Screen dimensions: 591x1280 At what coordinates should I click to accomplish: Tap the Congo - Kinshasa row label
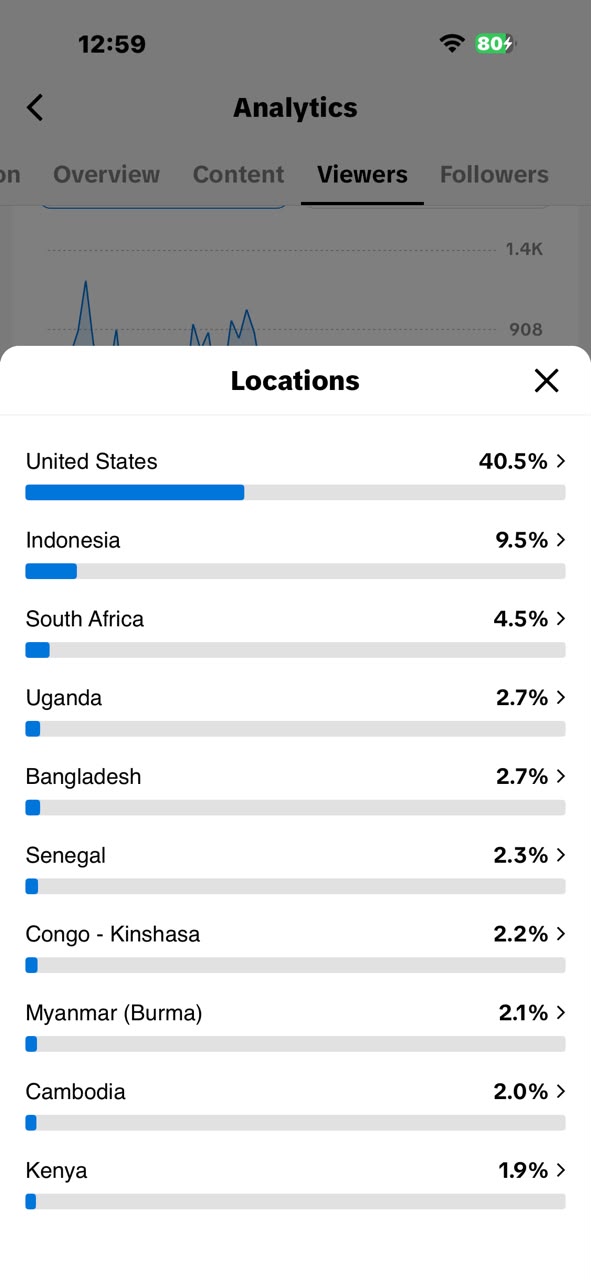113,934
